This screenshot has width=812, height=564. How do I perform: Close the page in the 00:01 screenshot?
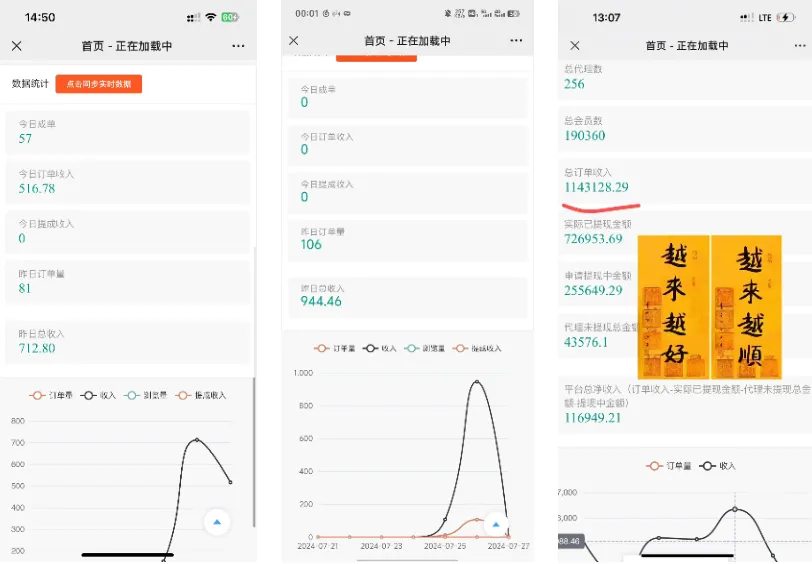click(294, 41)
